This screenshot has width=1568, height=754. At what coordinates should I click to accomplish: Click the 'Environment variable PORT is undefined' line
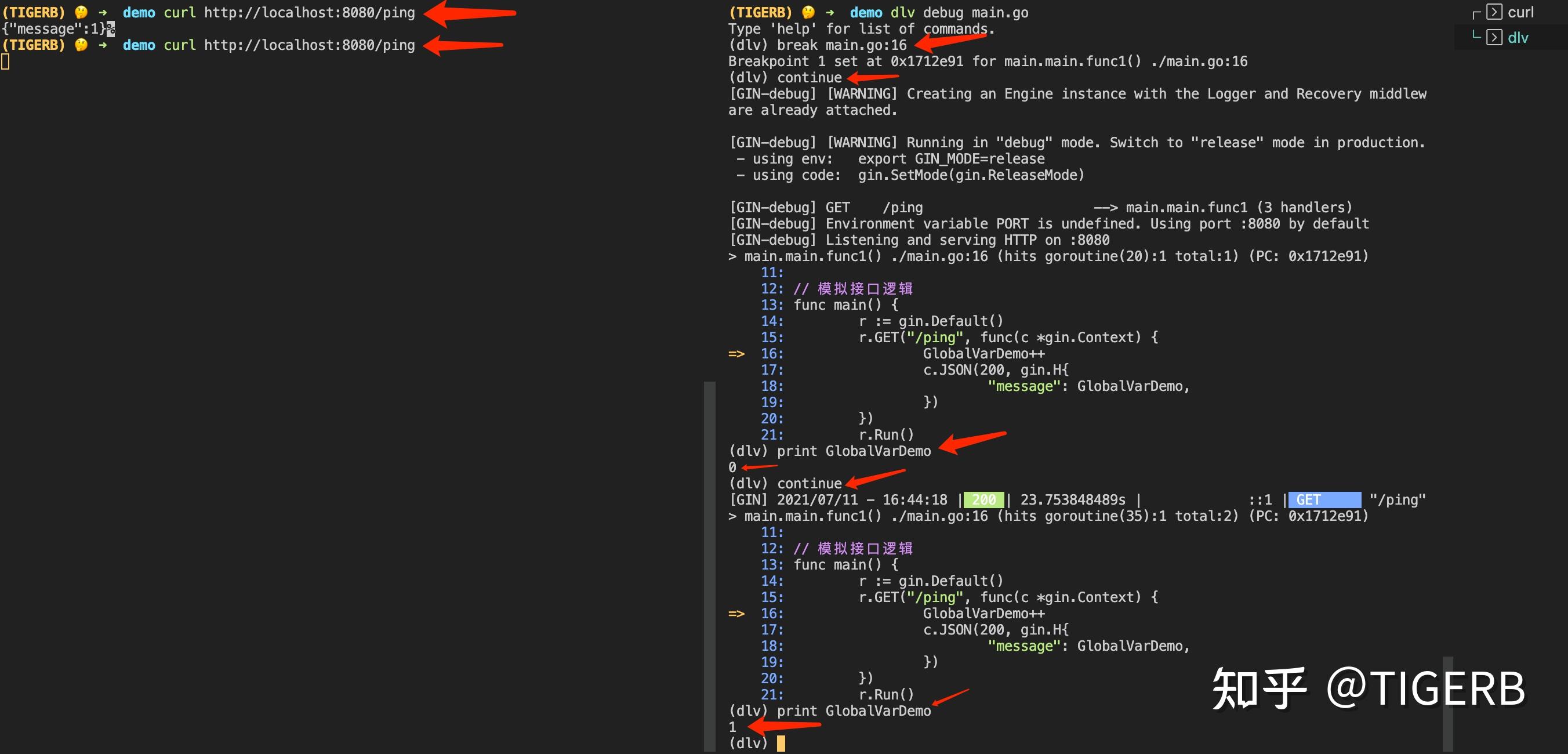(x=1049, y=224)
